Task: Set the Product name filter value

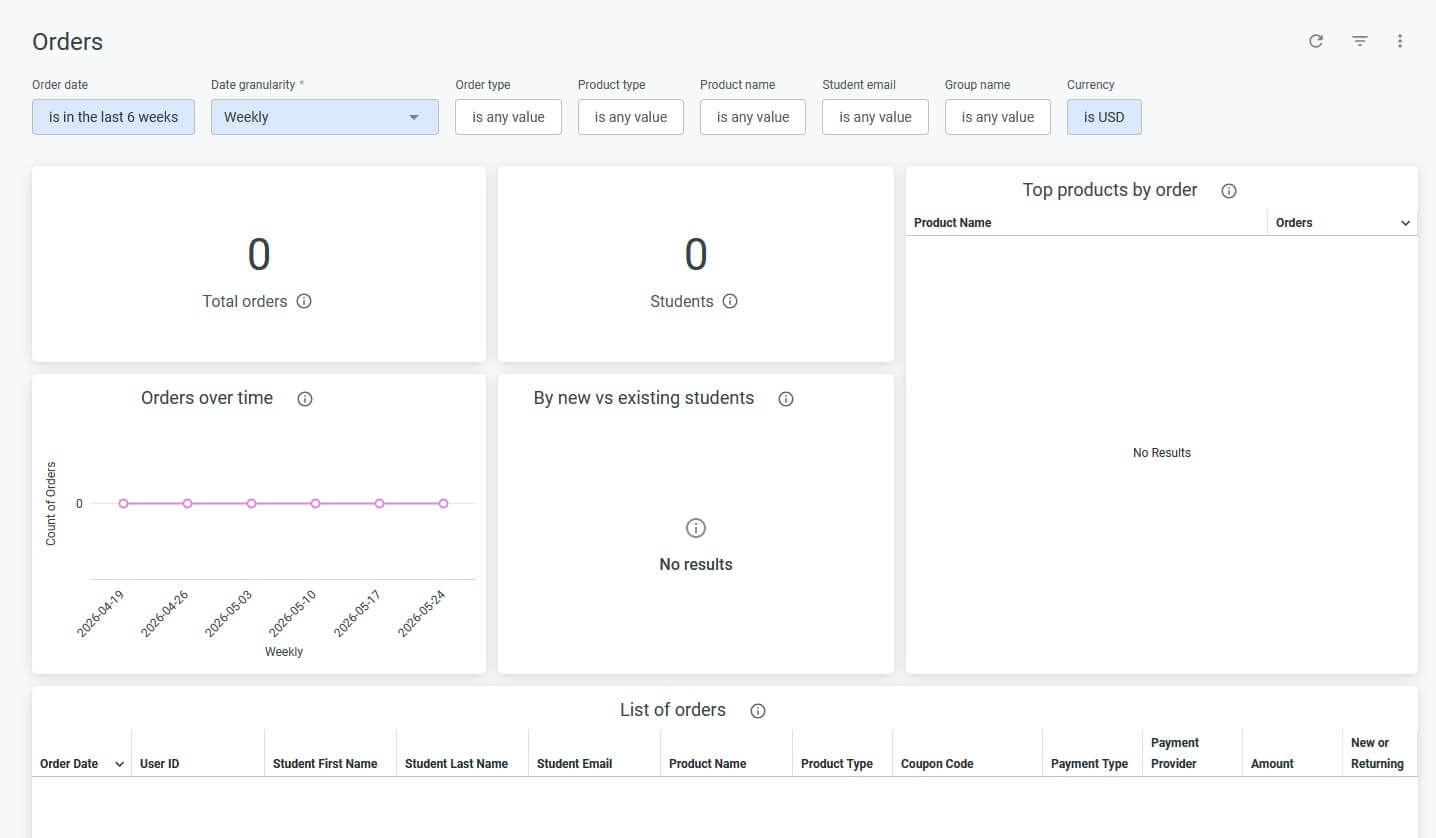Action: pos(753,117)
